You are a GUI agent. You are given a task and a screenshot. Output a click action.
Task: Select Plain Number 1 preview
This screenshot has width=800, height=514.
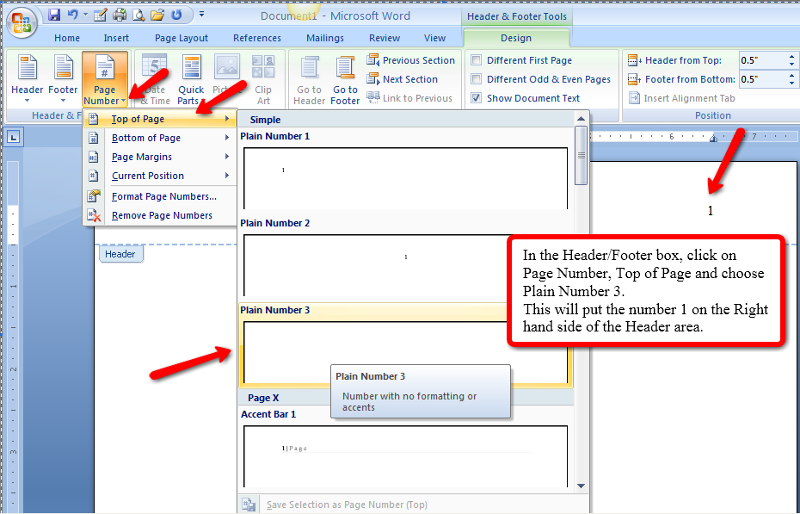pyautogui.click(x=406, y=178)
